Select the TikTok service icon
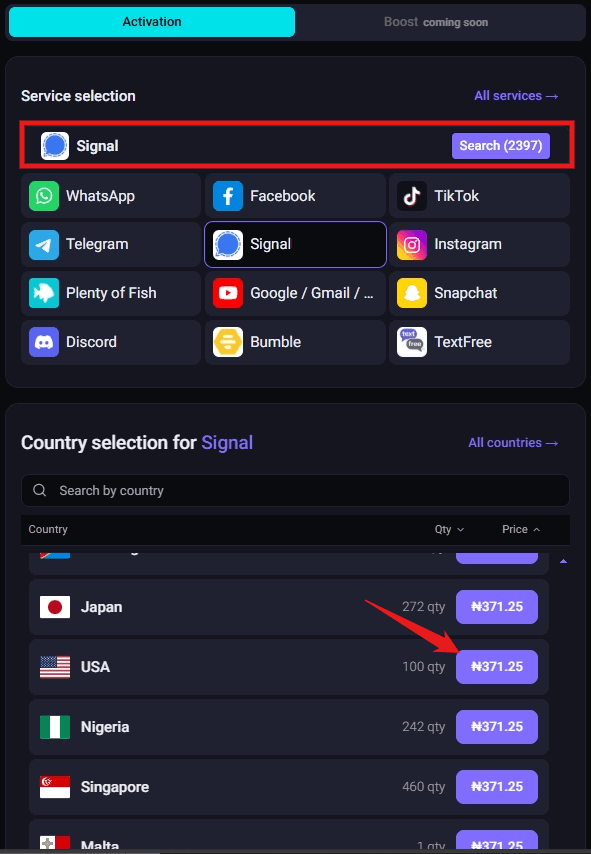This screenshot has width=591, height=854. (x=413, y=195)
